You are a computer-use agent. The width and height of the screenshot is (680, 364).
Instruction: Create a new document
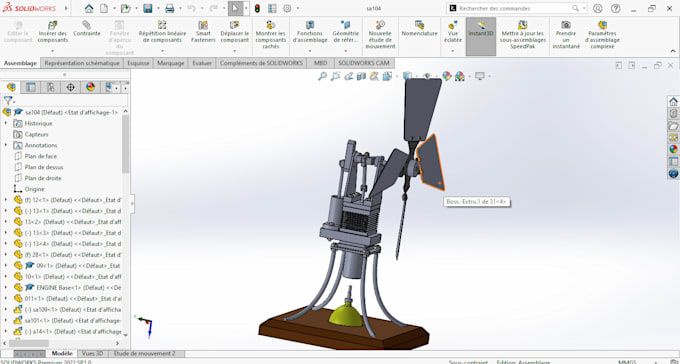pyautogui.click(x=104, y=8)
